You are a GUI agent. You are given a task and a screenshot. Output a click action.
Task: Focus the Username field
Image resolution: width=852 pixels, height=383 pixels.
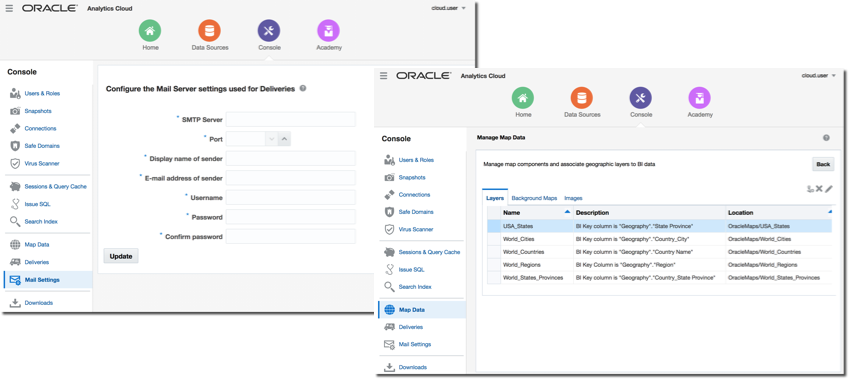pos(291,197)
